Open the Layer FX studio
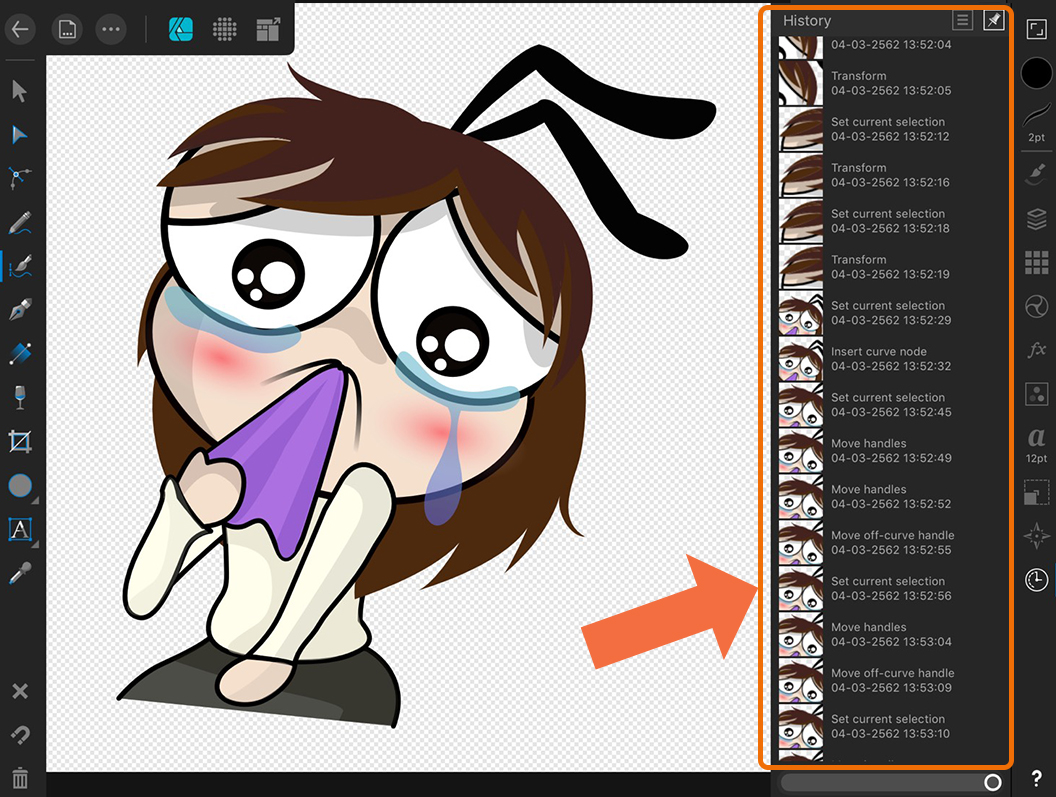 (x=1036, y=350)
